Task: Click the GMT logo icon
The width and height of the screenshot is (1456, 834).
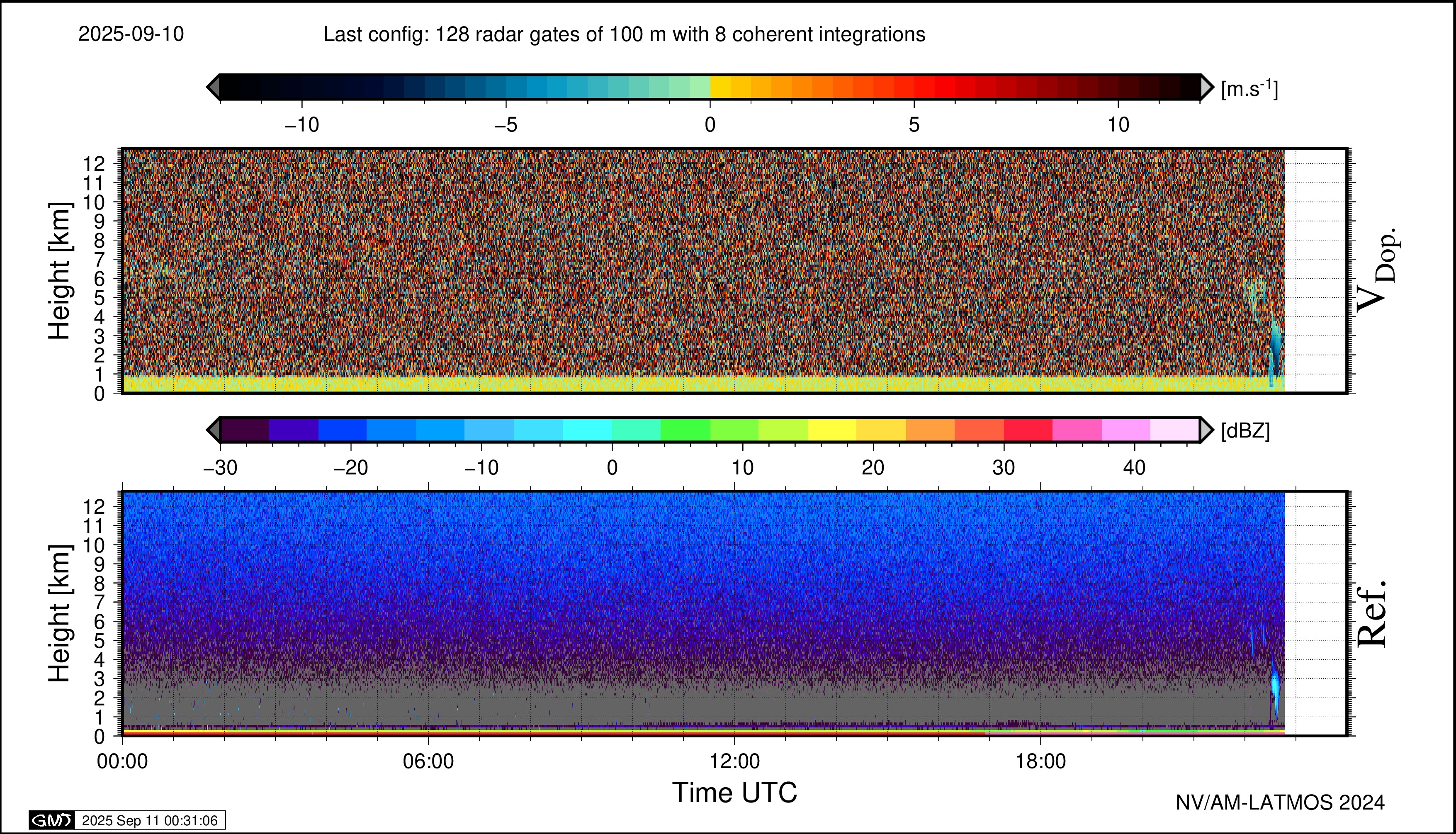Action: click(51, 820)
